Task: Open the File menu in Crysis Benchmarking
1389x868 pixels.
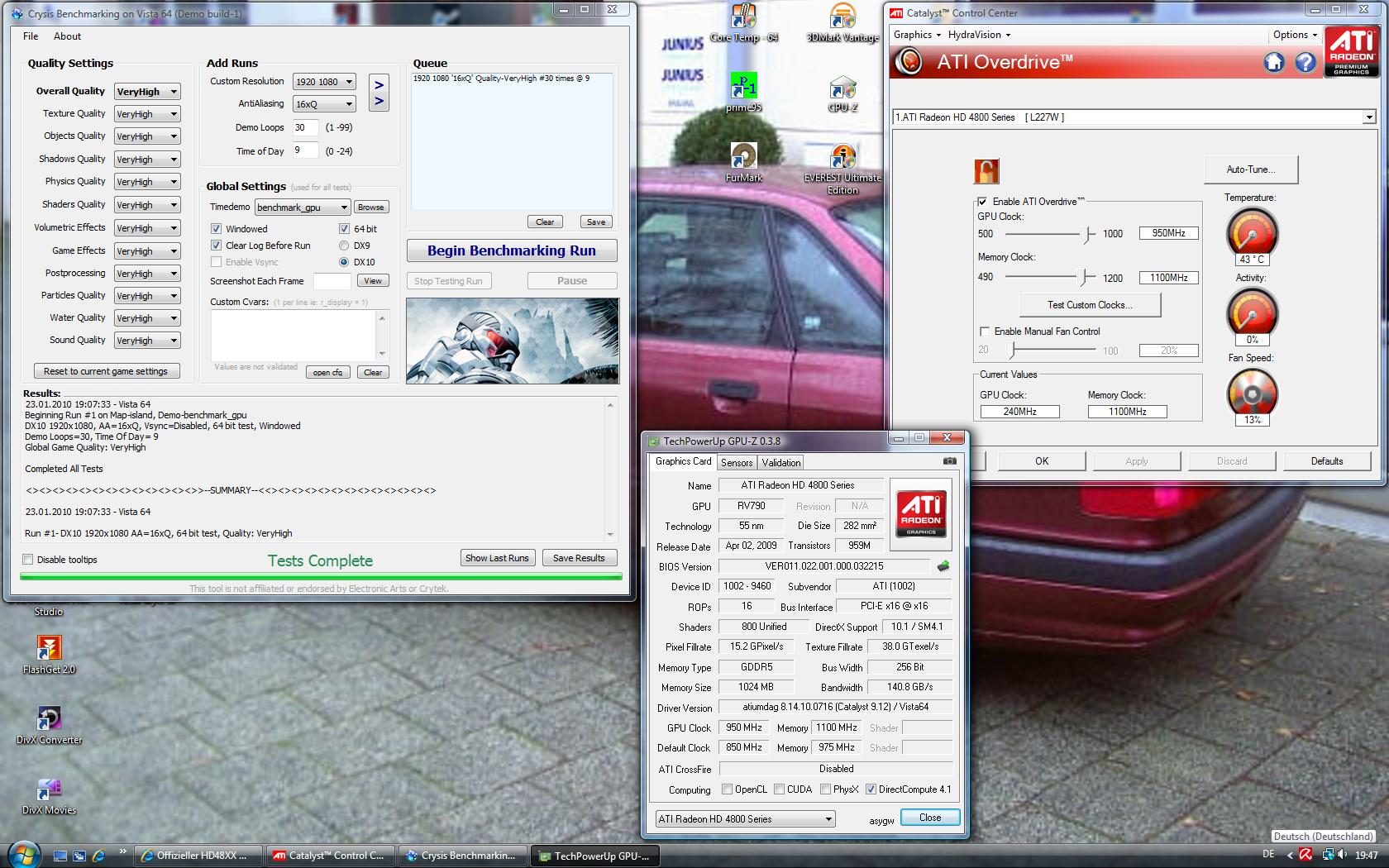Action: [31, 36]
